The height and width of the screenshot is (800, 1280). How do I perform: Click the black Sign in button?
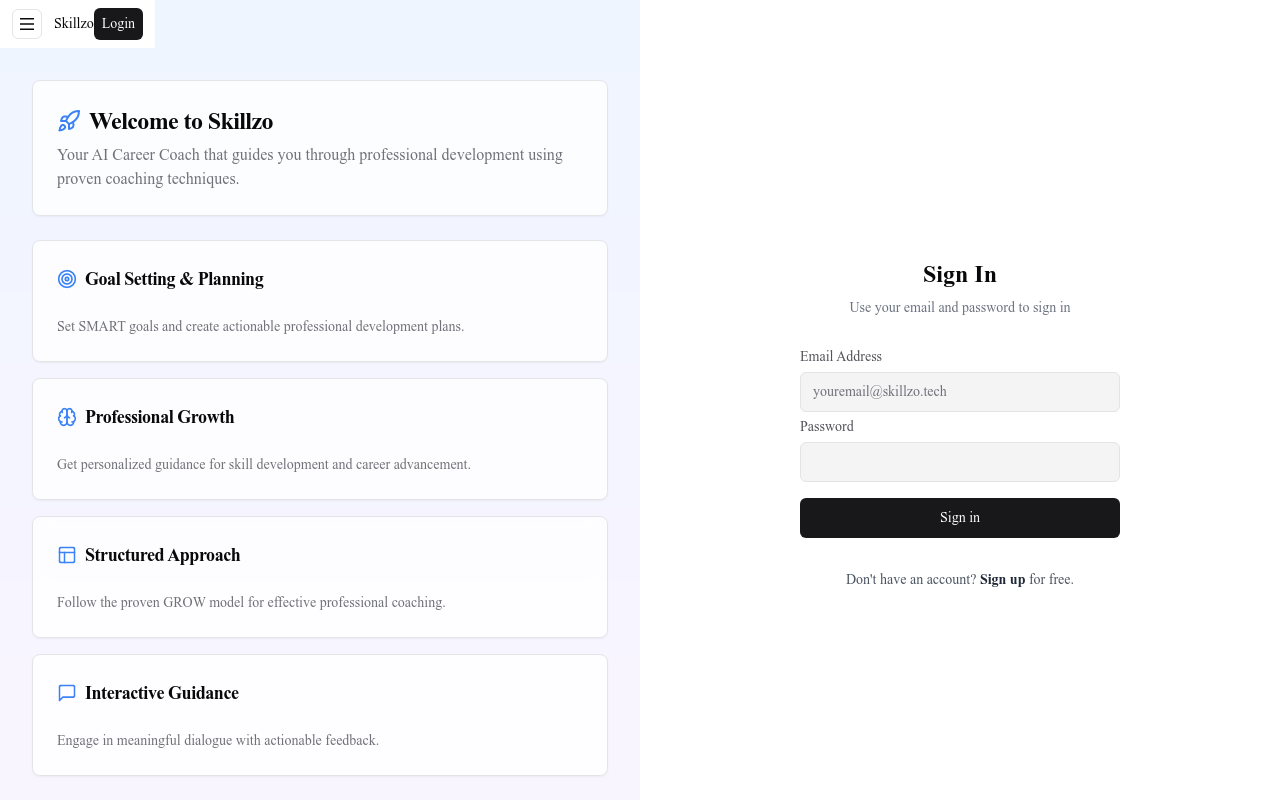pos(960,518)
